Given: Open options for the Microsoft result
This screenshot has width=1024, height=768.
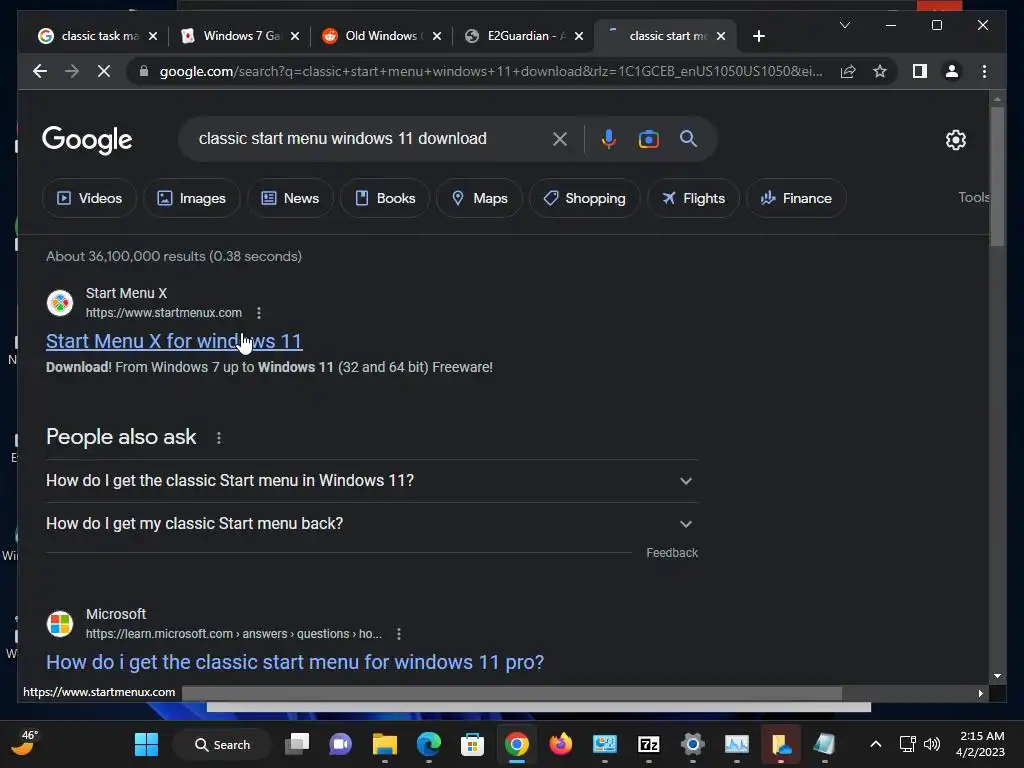Looking at the screenshot, I should pyautogui.click(x=399, y=633).
